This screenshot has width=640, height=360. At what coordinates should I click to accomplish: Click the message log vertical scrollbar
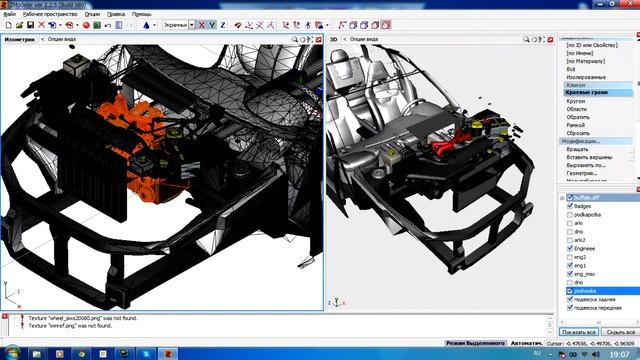coord(550,324)
